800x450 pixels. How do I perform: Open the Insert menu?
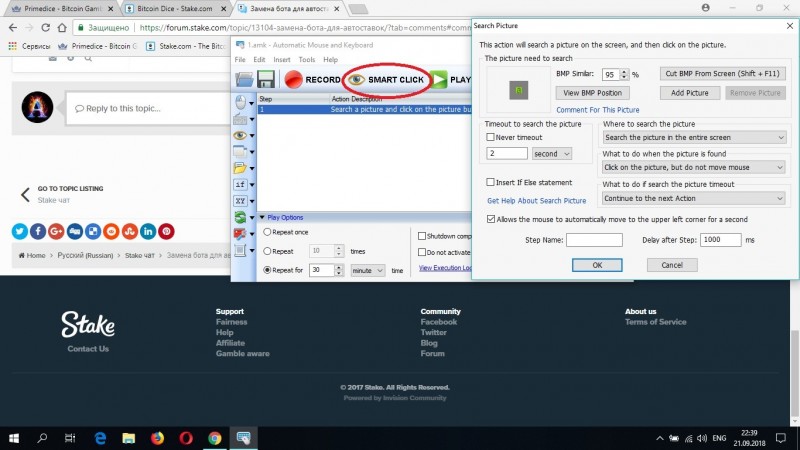click(282, 60)
